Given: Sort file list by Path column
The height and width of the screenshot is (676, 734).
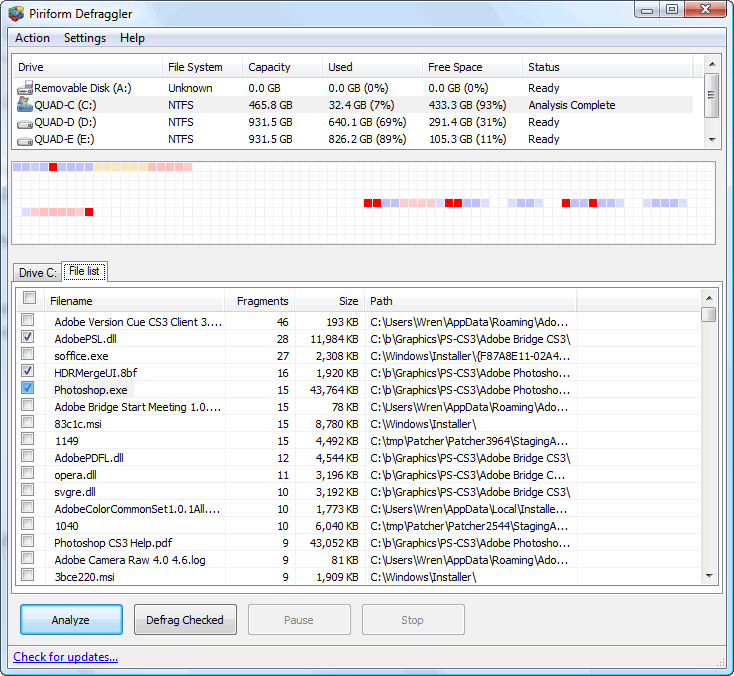Looking at the screenshot, I should pos(471,301).
